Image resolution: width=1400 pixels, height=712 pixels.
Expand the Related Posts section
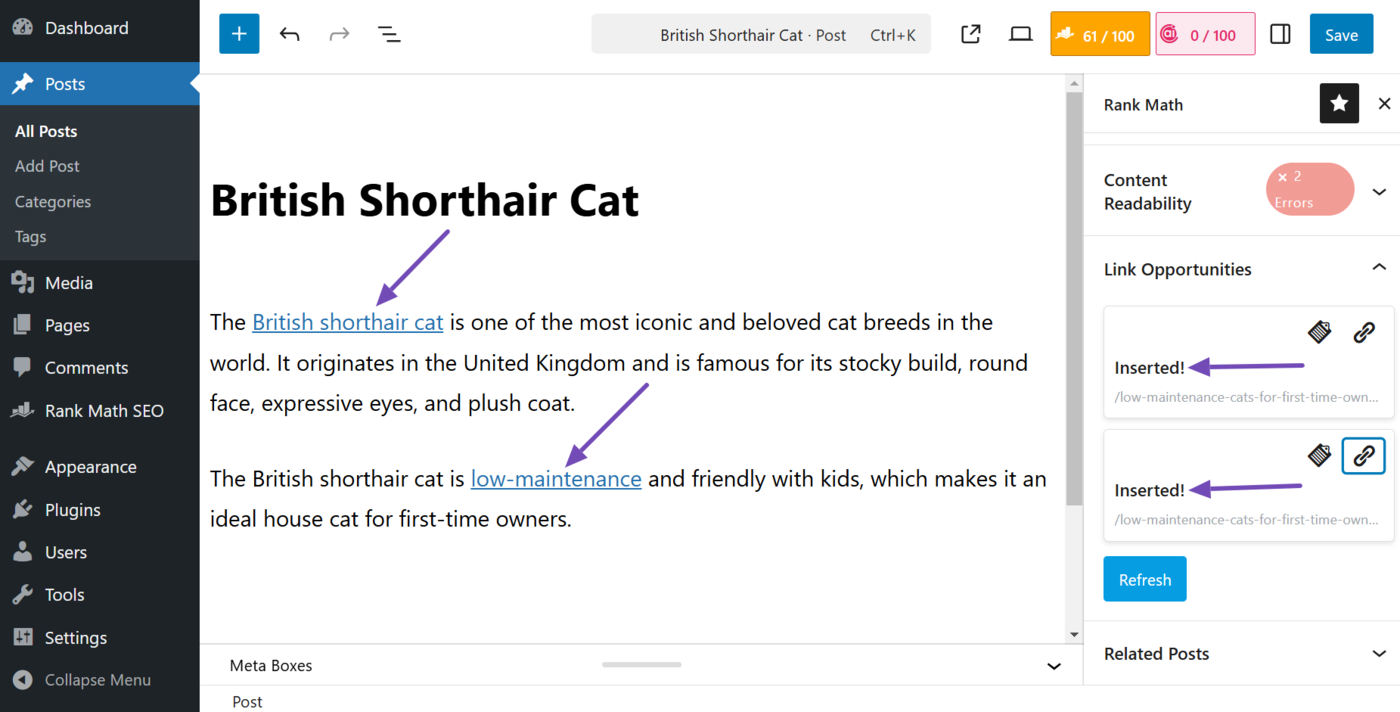coord(1378,653)
